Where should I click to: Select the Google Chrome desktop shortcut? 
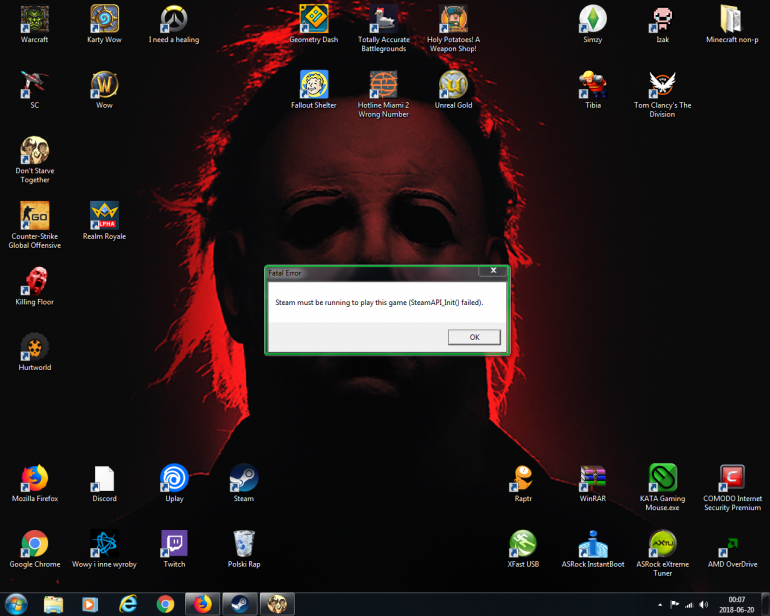34,549
